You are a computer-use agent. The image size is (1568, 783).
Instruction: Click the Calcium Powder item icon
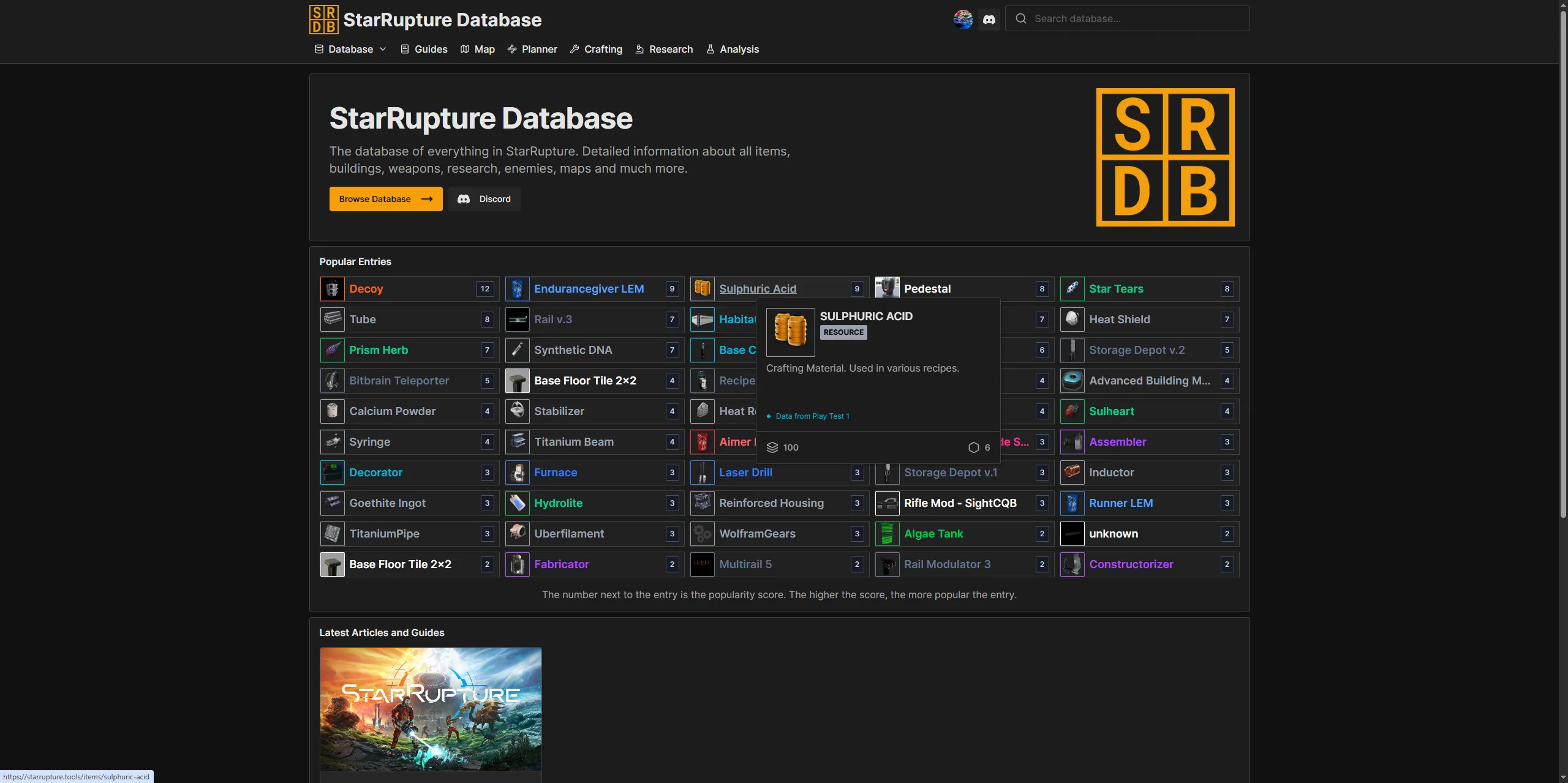pyautogui.click(x=333, y=411)
